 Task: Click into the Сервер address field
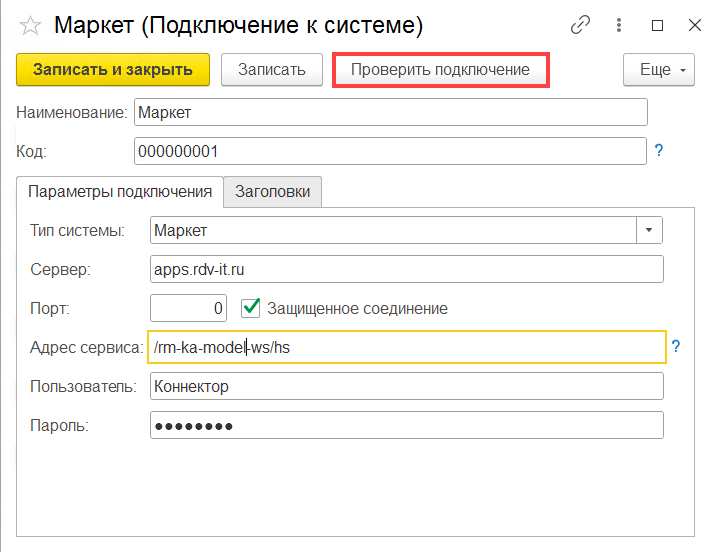tap(405, 269)
